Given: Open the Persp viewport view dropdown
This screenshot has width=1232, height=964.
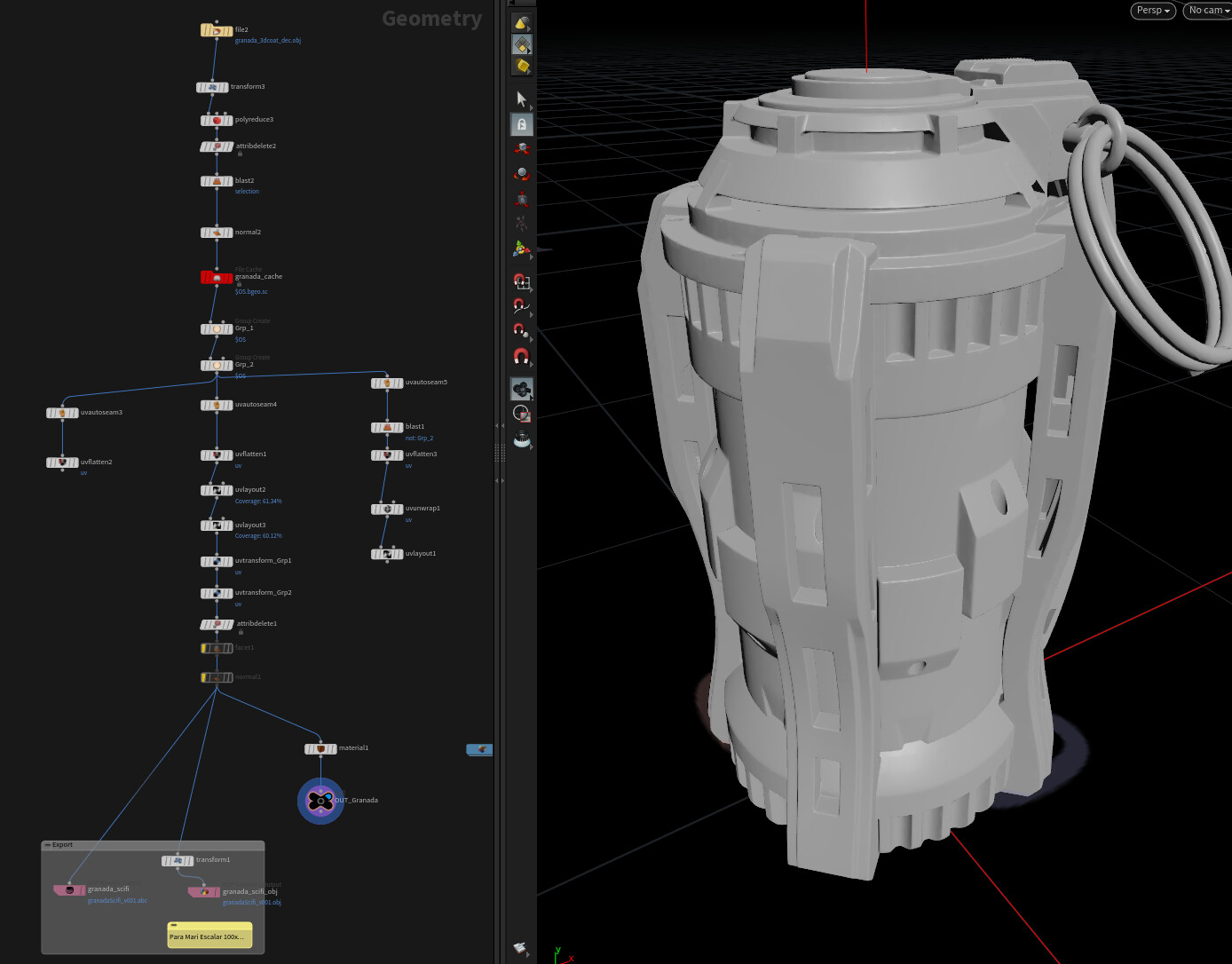Looking at the screenshot, I should point(1151,10).
